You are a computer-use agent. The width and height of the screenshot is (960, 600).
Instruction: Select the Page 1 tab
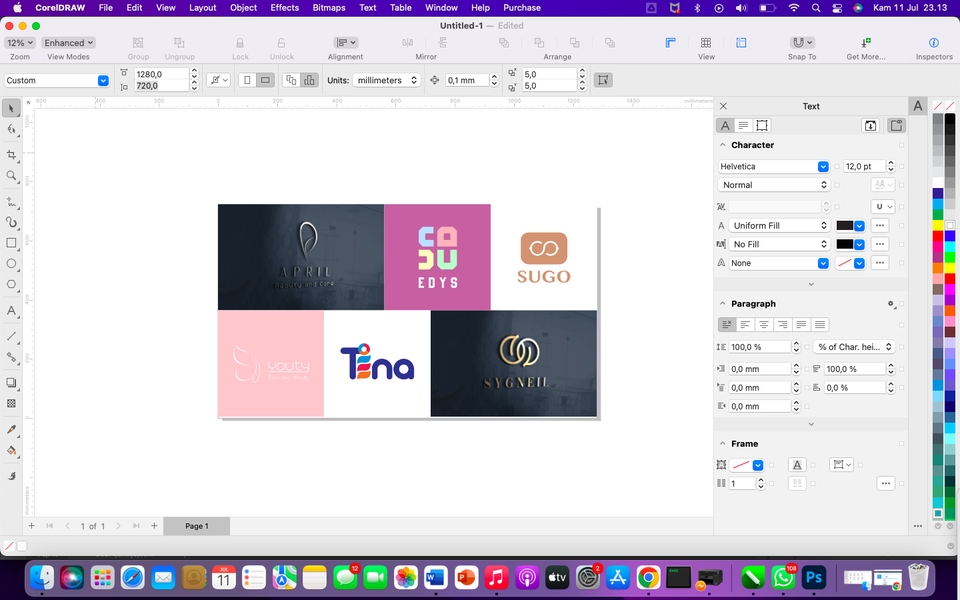click(196, 525)
